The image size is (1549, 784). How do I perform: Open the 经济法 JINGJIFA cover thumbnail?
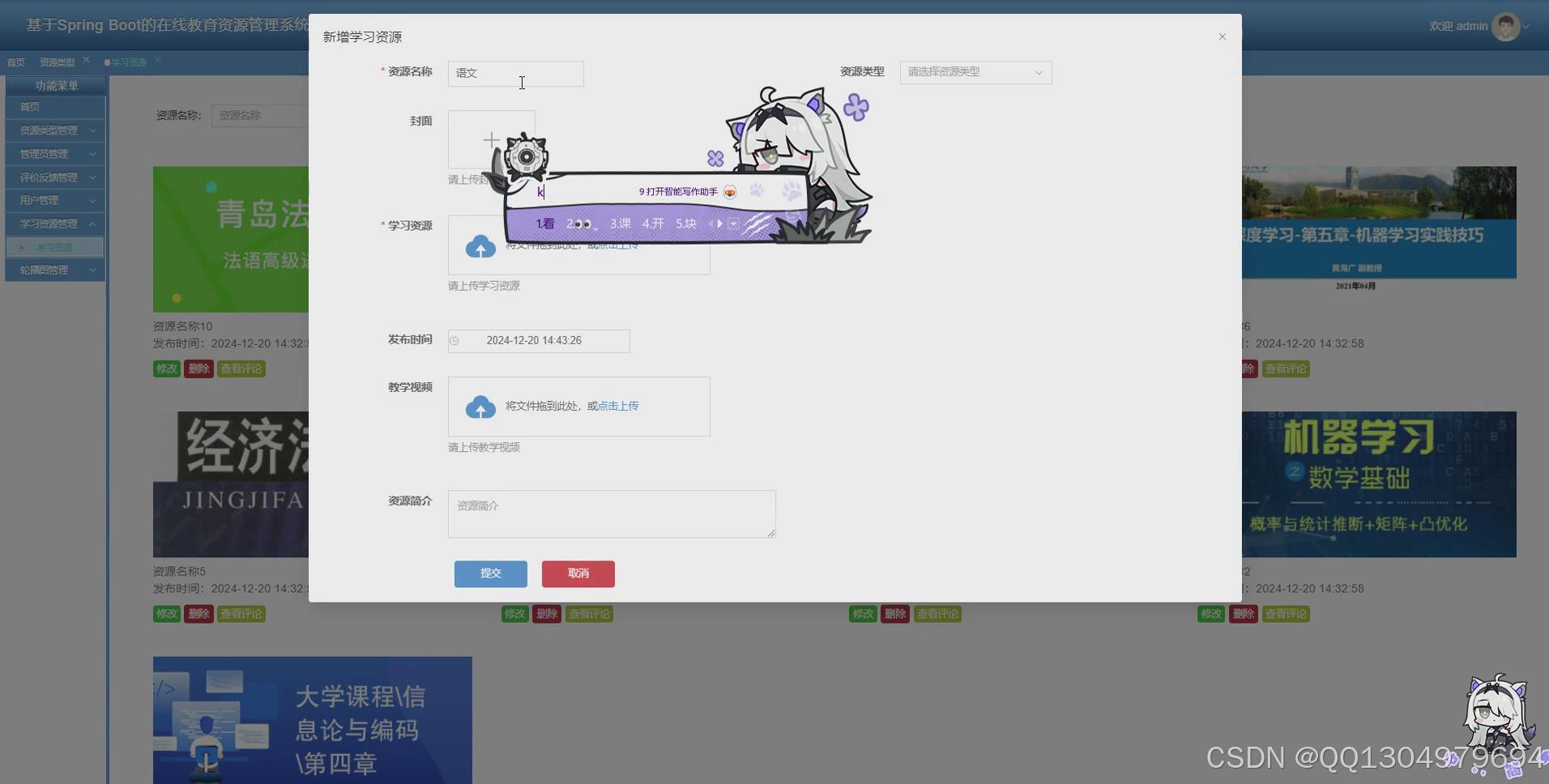point(231,484)
